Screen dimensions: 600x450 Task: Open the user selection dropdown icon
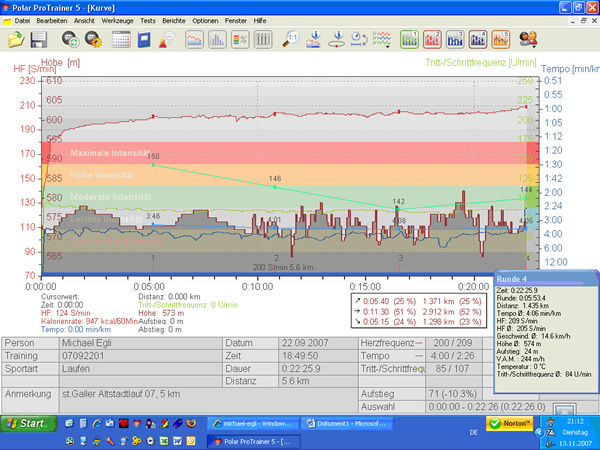coord(528,39)
